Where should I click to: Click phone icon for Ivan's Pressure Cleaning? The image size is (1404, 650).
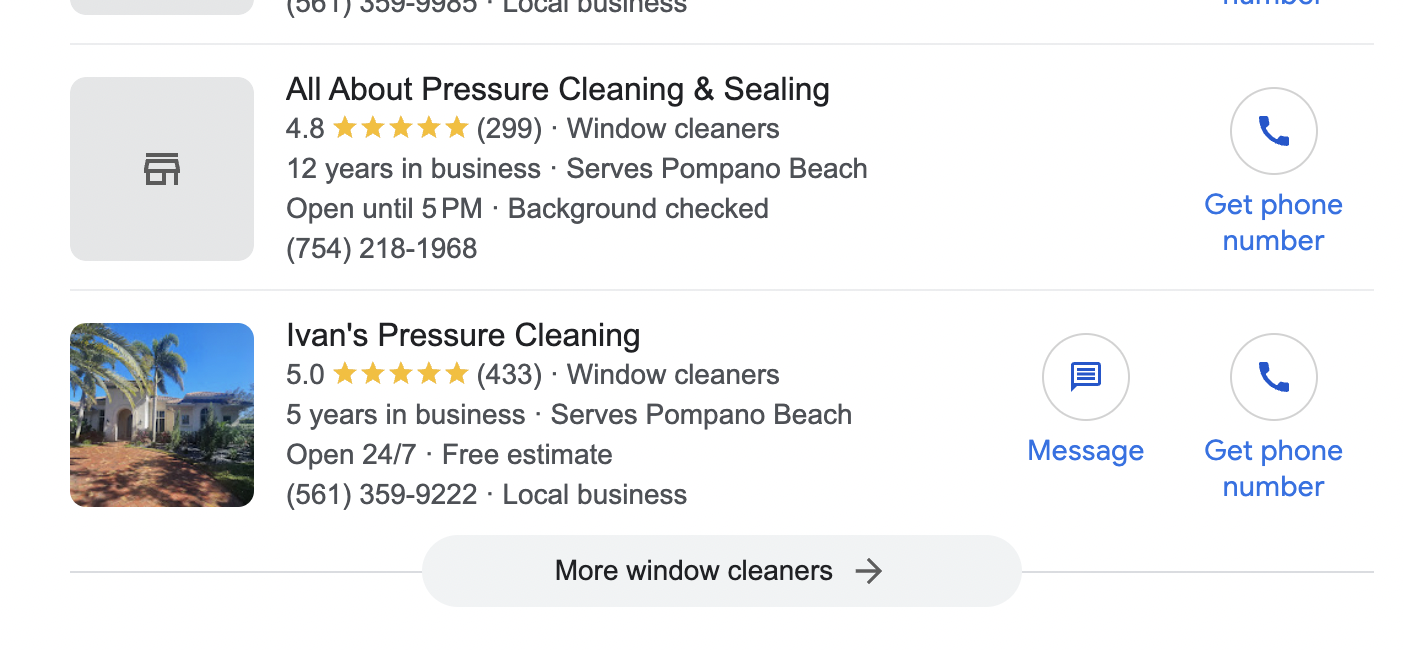[x=1273, y=377]
